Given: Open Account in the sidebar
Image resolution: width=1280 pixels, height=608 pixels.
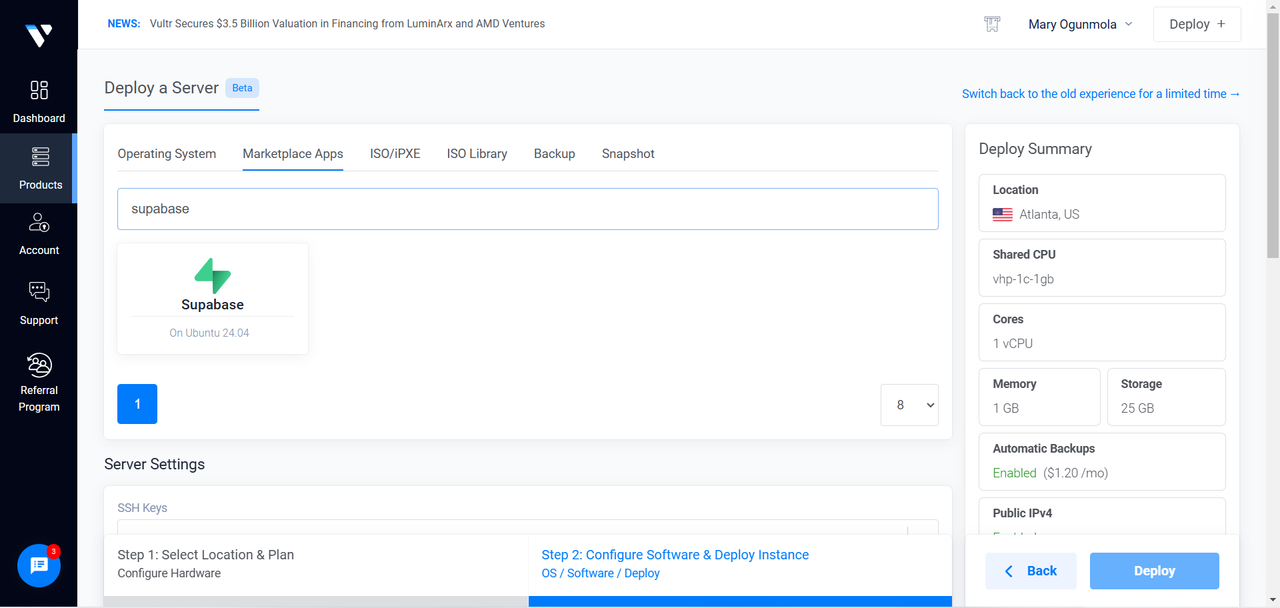Looking at the screenshot, I should [39, 235].
